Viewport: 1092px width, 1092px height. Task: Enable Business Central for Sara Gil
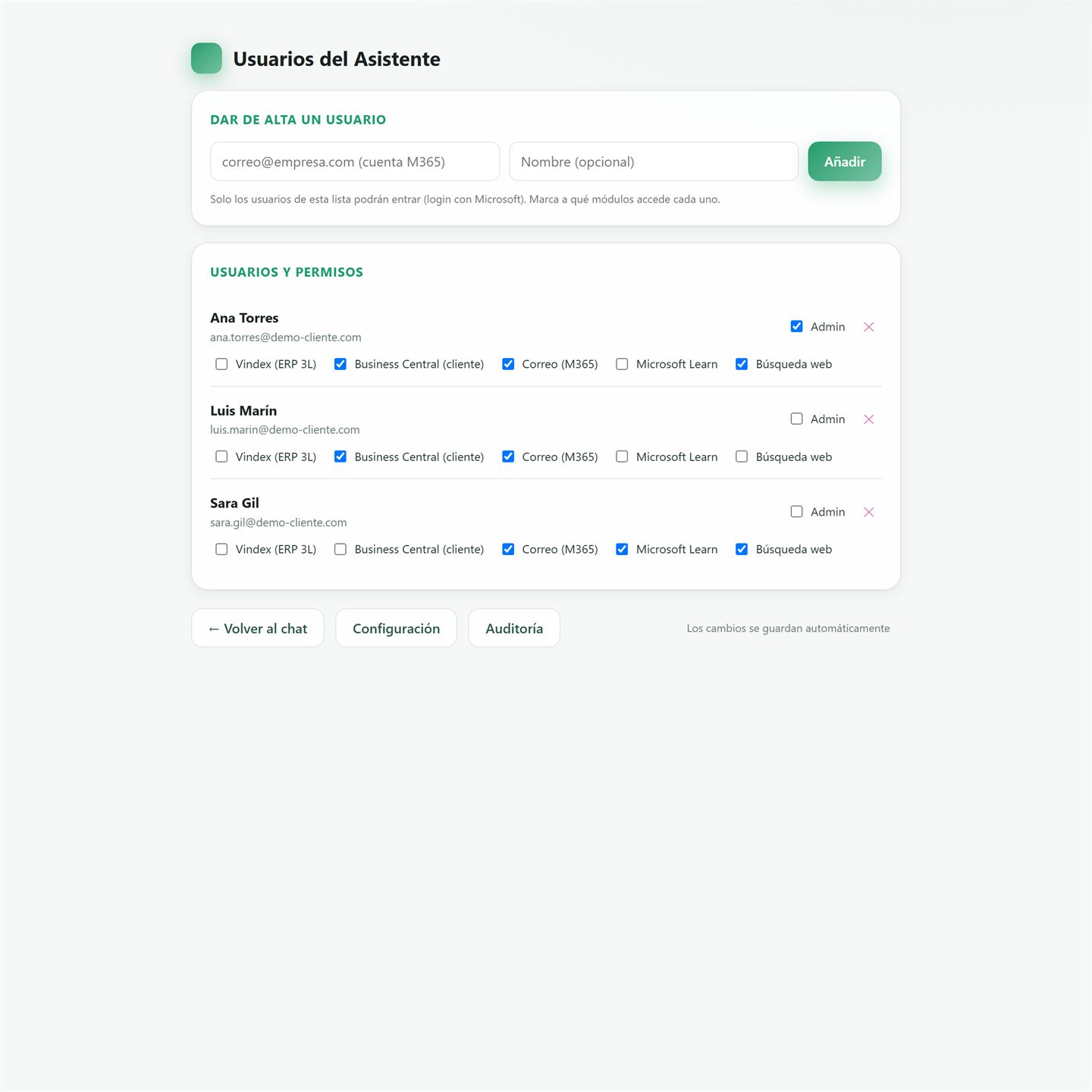pos(340,549)
